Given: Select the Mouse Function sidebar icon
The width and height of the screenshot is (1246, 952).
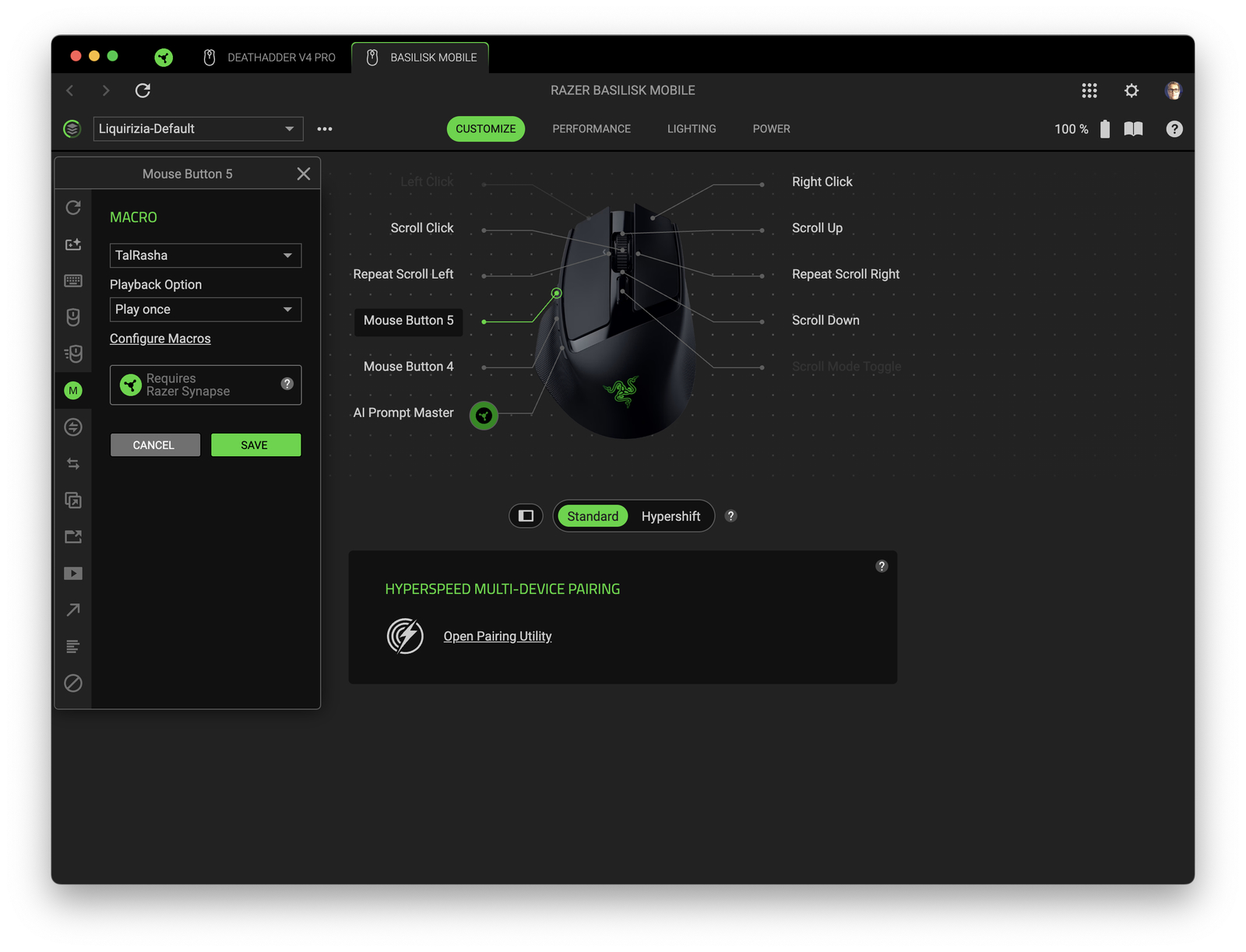Looking at the screenshot, I should (x=73, y=318).
